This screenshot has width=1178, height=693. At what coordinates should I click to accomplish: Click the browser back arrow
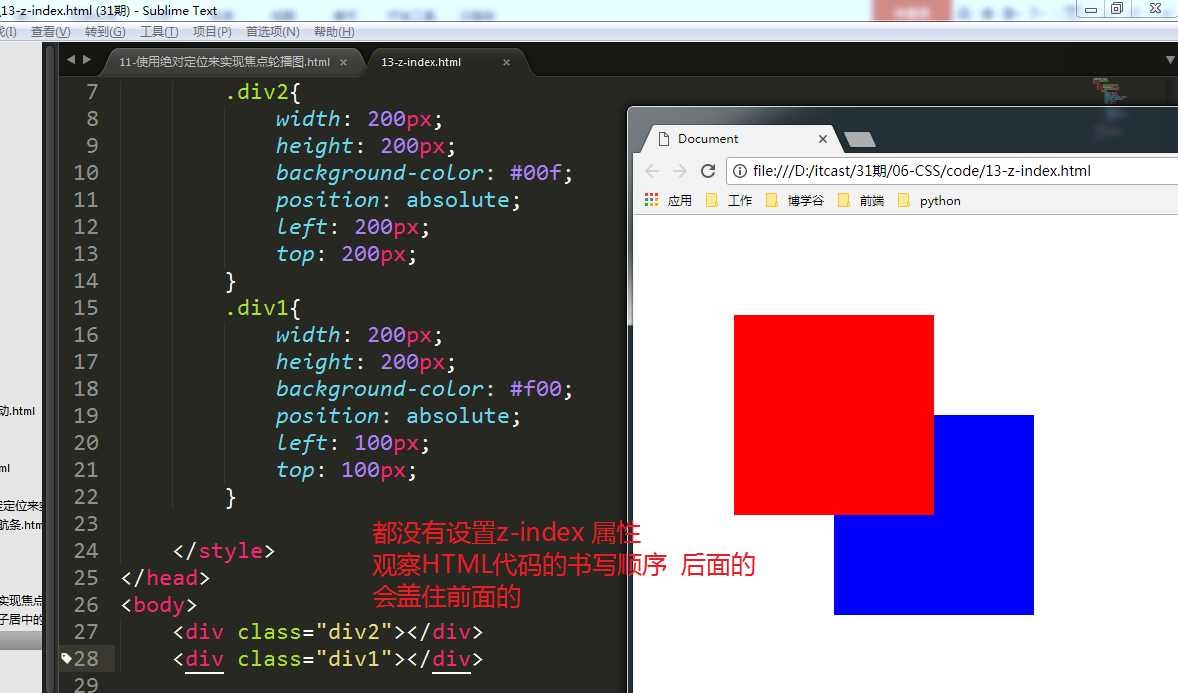pyautogui.click(x=652, y=171)
